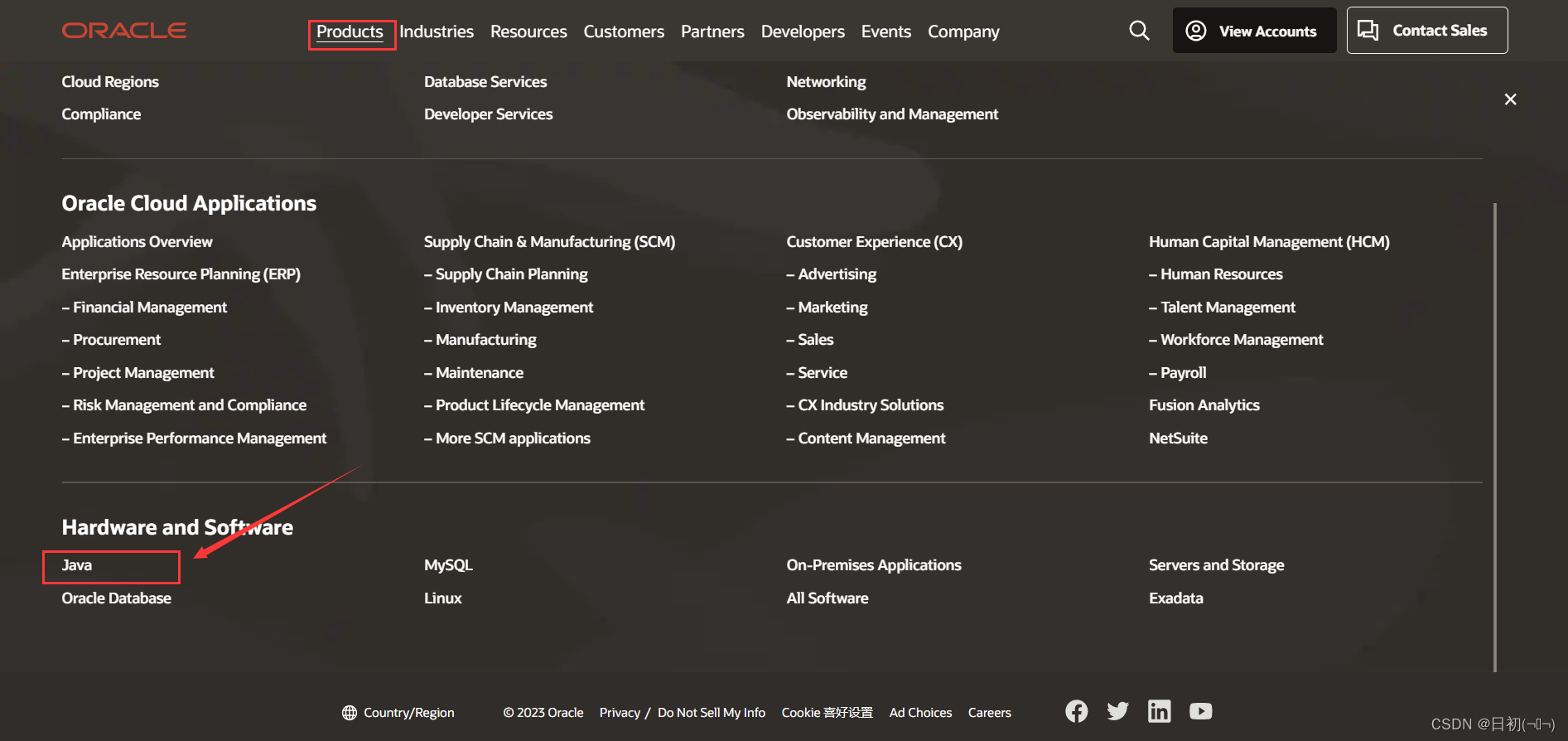Open Project Management
Image resolution: width=1568 pixels, height=741 pixels.
(x=138, y=373)
